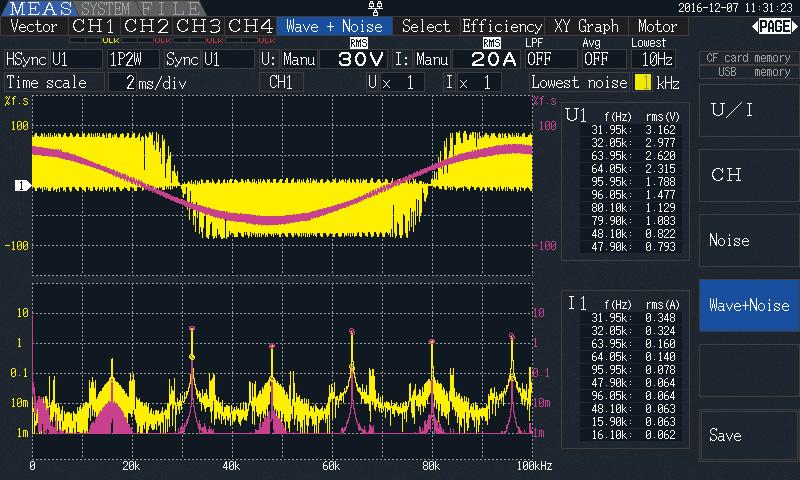Select the highlighted Lowest noise kHz value
Viewport: 800px width, 480px height.
pyautogui.click(x=643, y=83)
